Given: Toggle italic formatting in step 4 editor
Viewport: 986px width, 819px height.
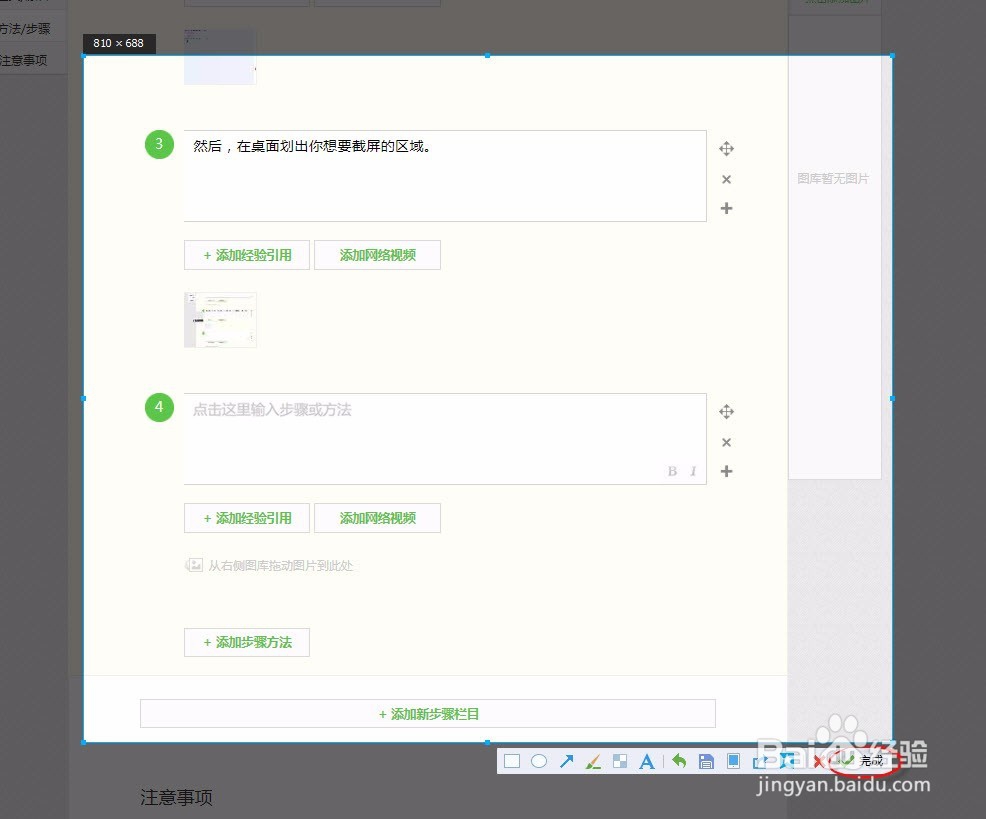Looking at the screenshot, I should click(692, 471).
